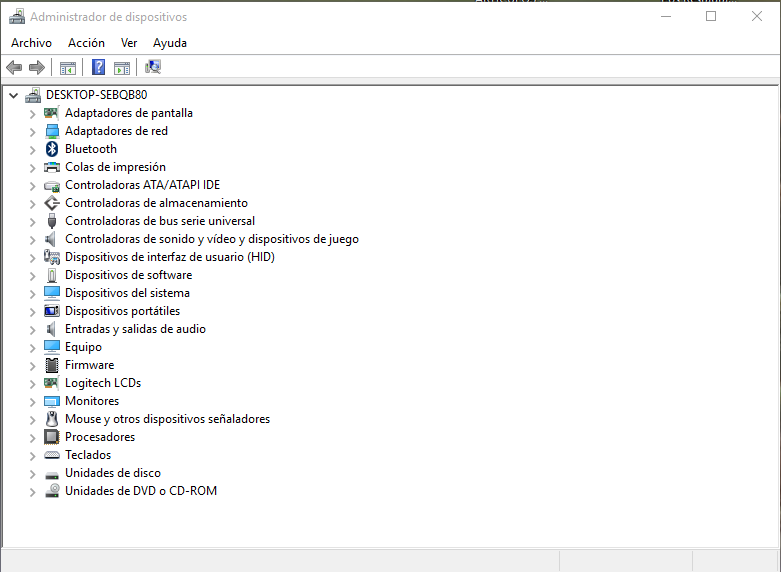Expand the Adaptadores de pantalla node

click(32, 114)
